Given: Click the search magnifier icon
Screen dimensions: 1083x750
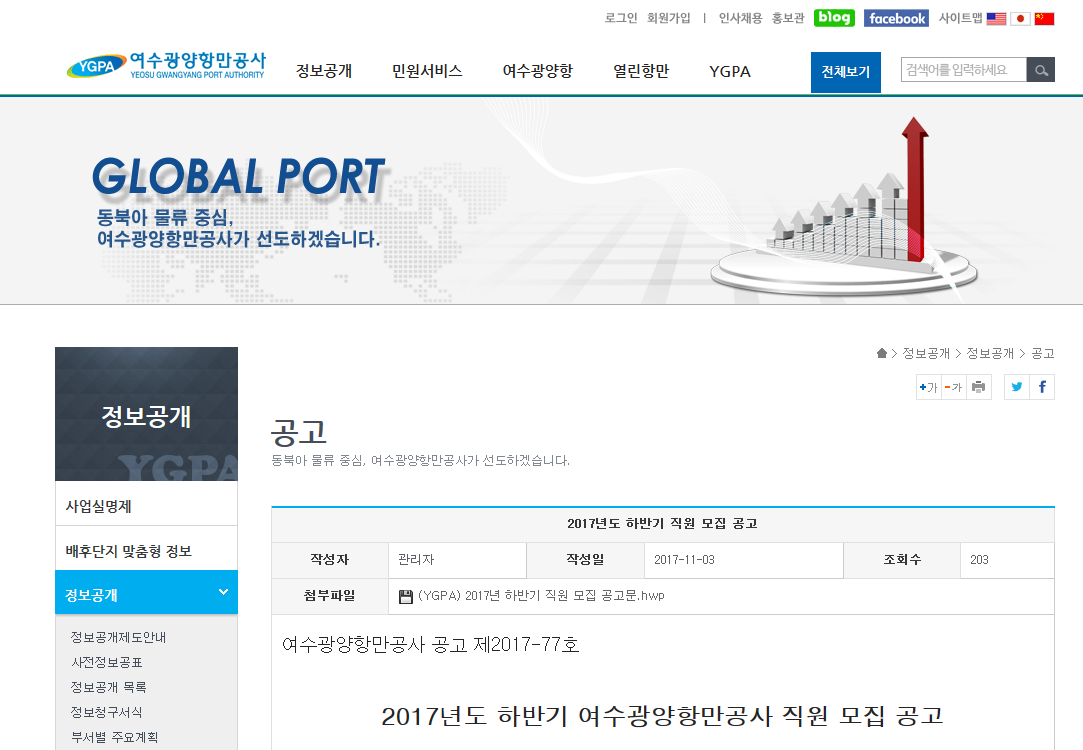Looking at the screenshot, I should (x=1041, y=70).
